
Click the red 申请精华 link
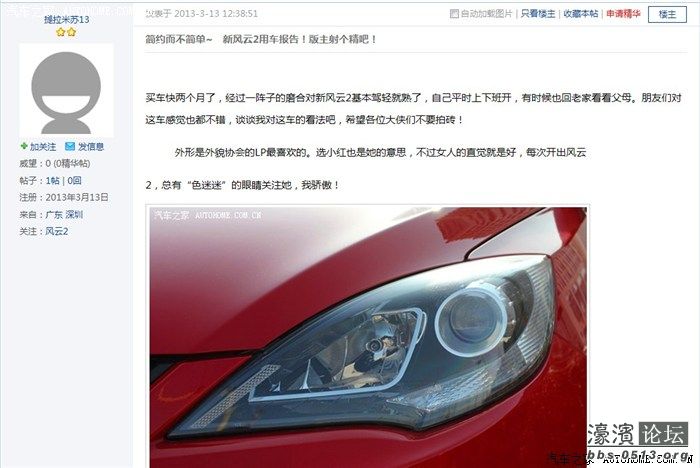click(623, 14)
